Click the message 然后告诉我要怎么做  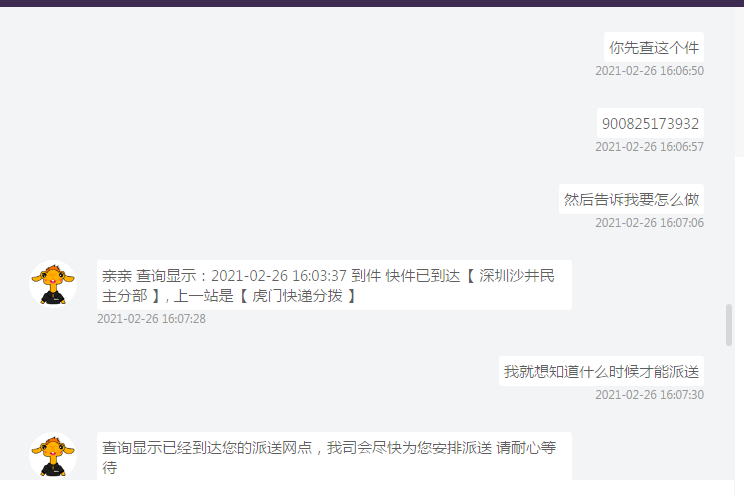pos(631,199)
